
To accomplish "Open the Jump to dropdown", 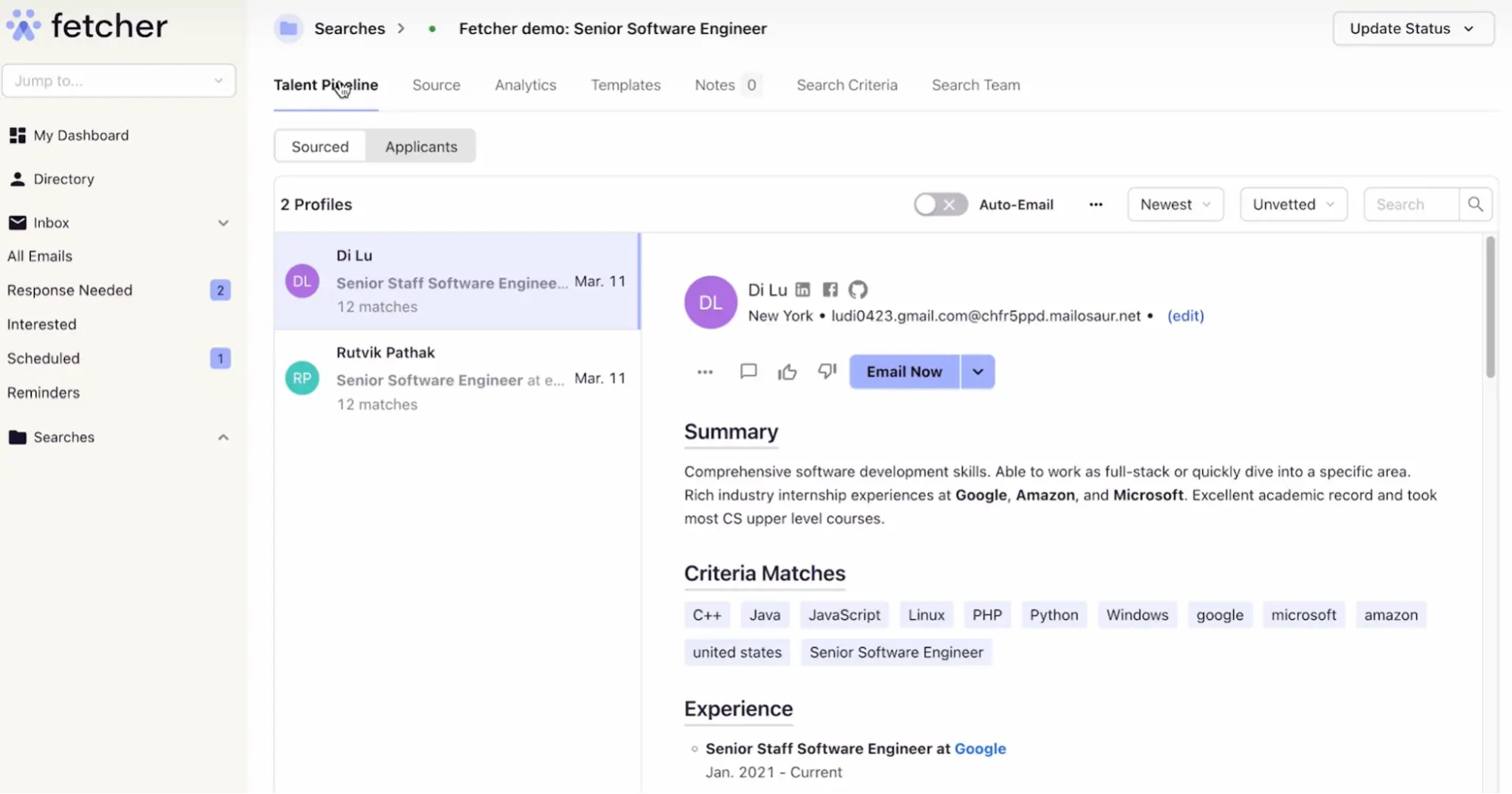I will 119,81.
